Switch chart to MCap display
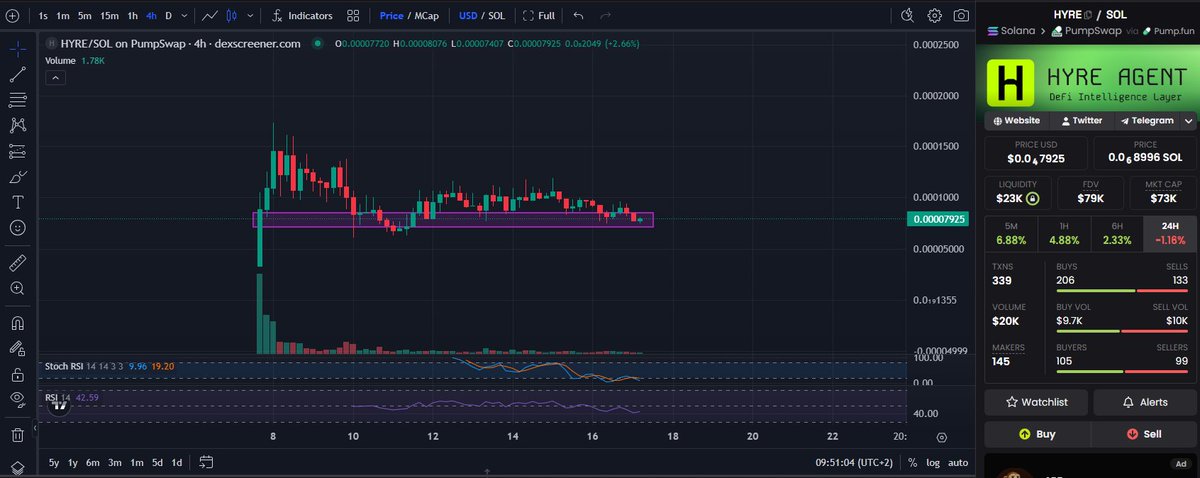This screenshot has width=1200, height=478. click(x=427, y=16)
